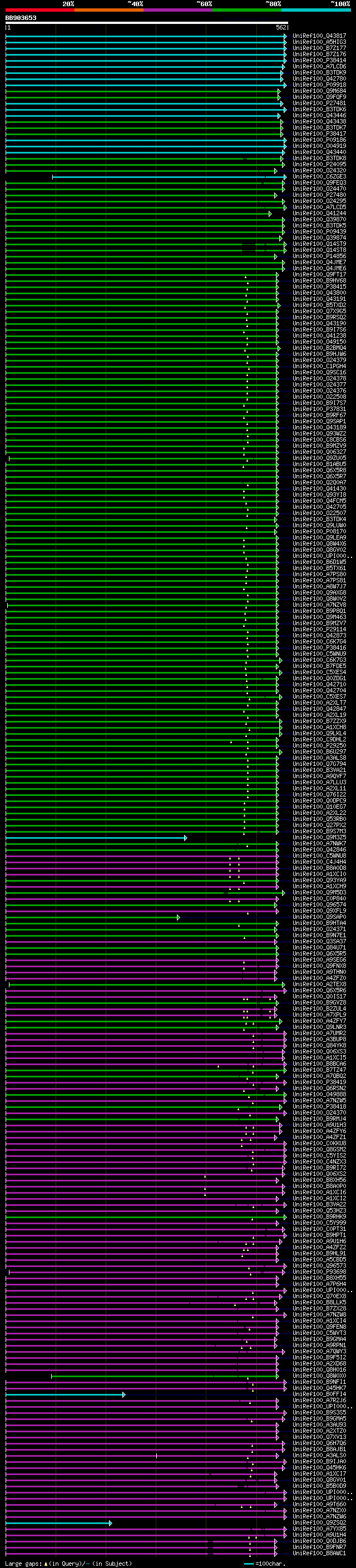Open hit UniRef100_P27481

(x=319, y=103)
